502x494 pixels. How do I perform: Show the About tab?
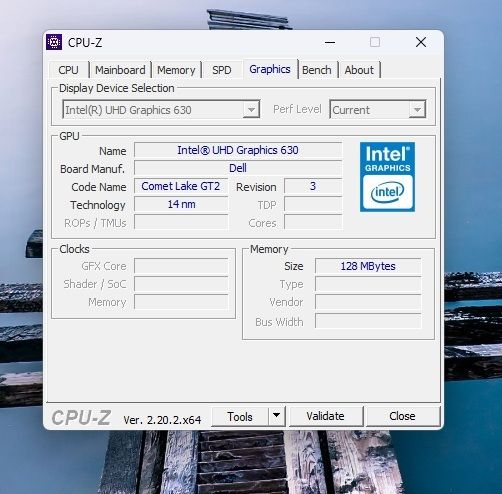point(359,70)
